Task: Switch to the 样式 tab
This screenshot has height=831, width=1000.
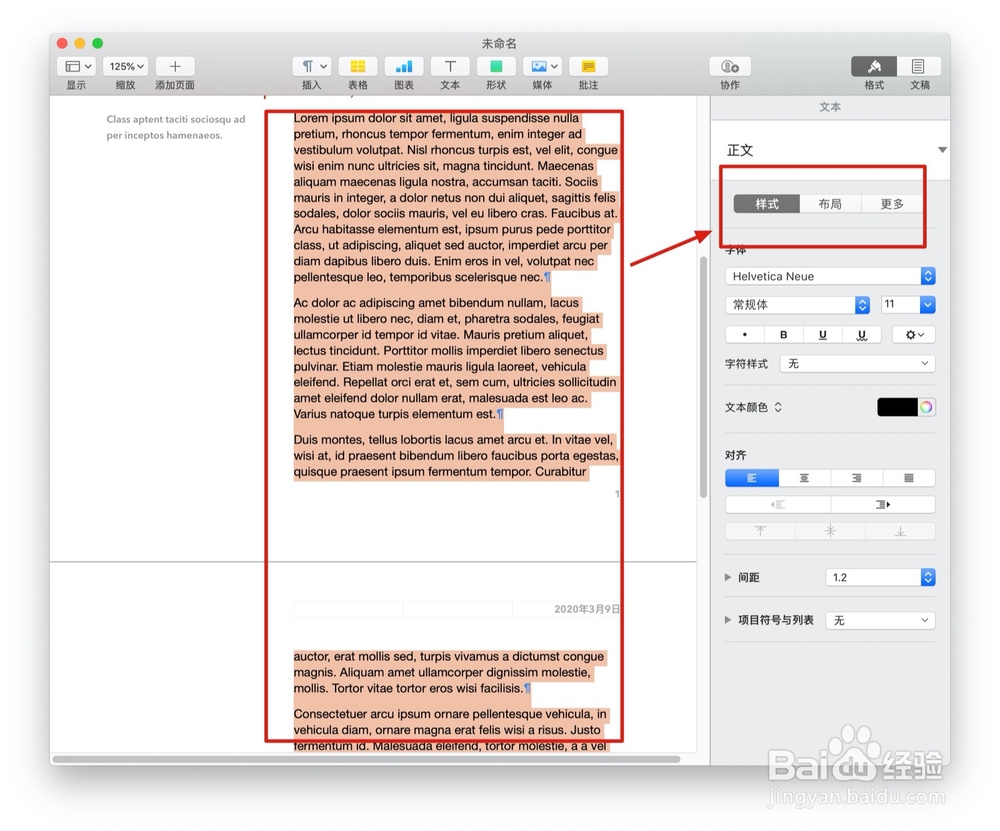Action: click(767, 204)
